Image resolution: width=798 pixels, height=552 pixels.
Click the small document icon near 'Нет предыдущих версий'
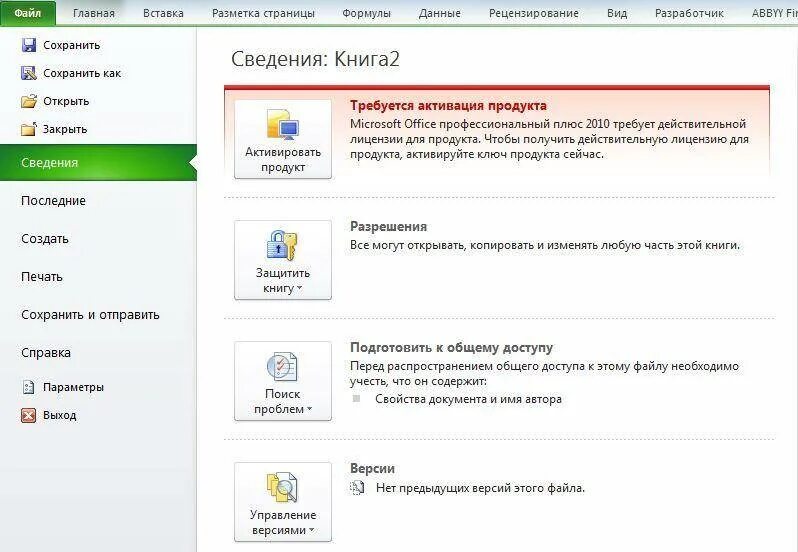pyautogui.click(x=357, y=488)
